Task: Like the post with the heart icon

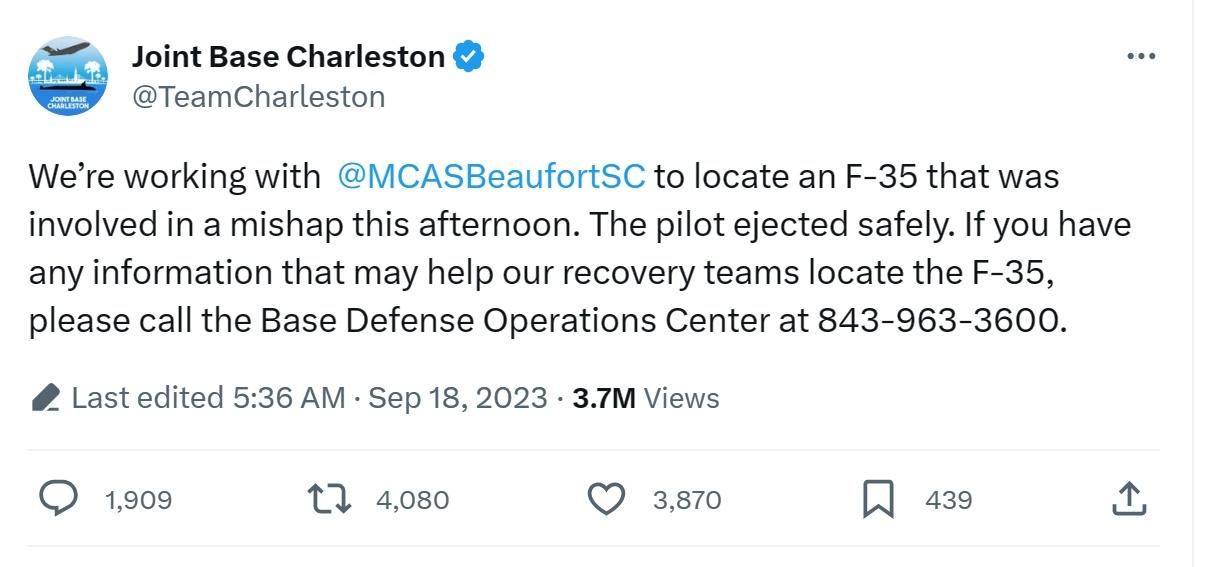Action: click(x=606, y=499)
